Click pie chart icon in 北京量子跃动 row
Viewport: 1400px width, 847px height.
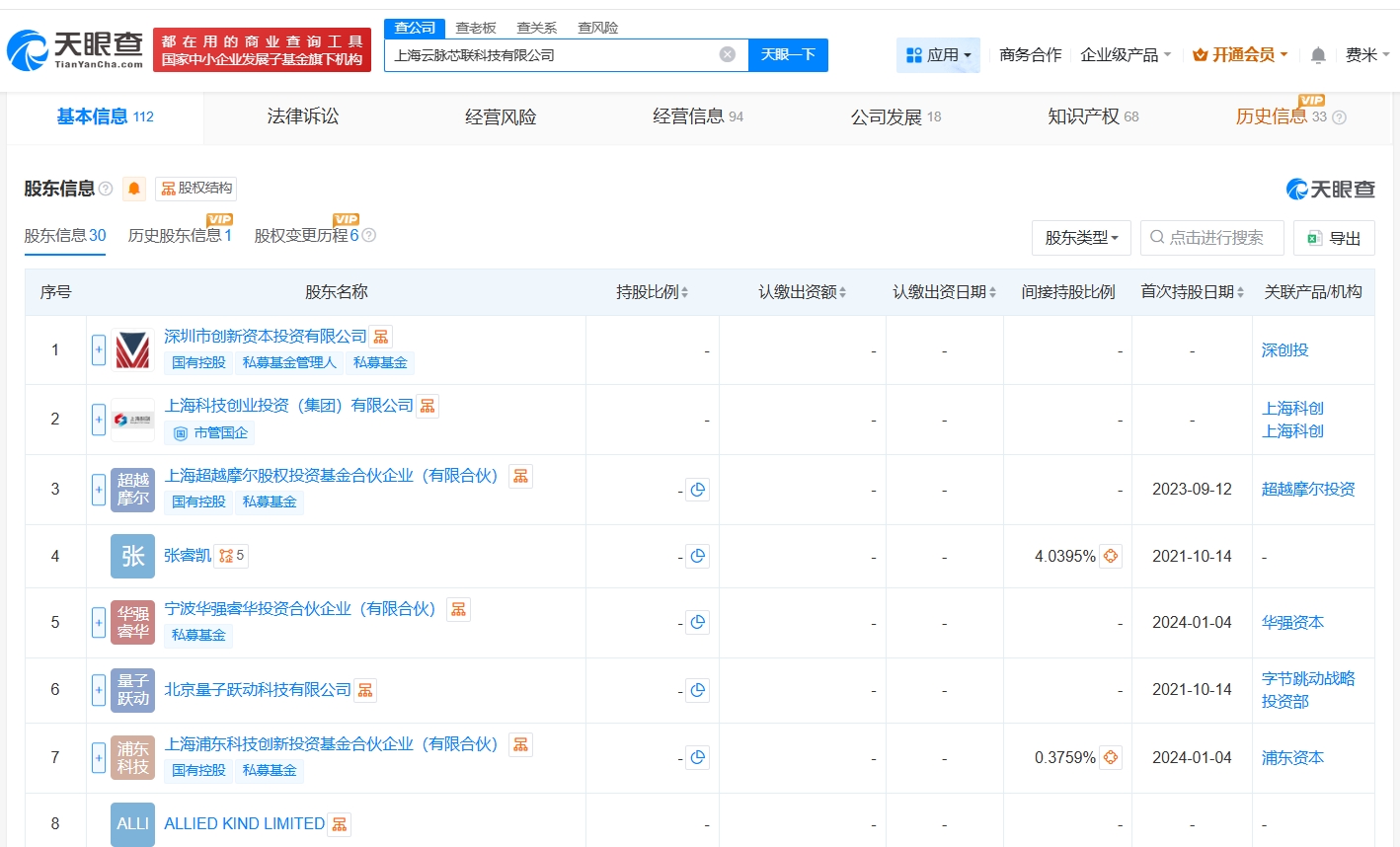[x=698, y=690]
